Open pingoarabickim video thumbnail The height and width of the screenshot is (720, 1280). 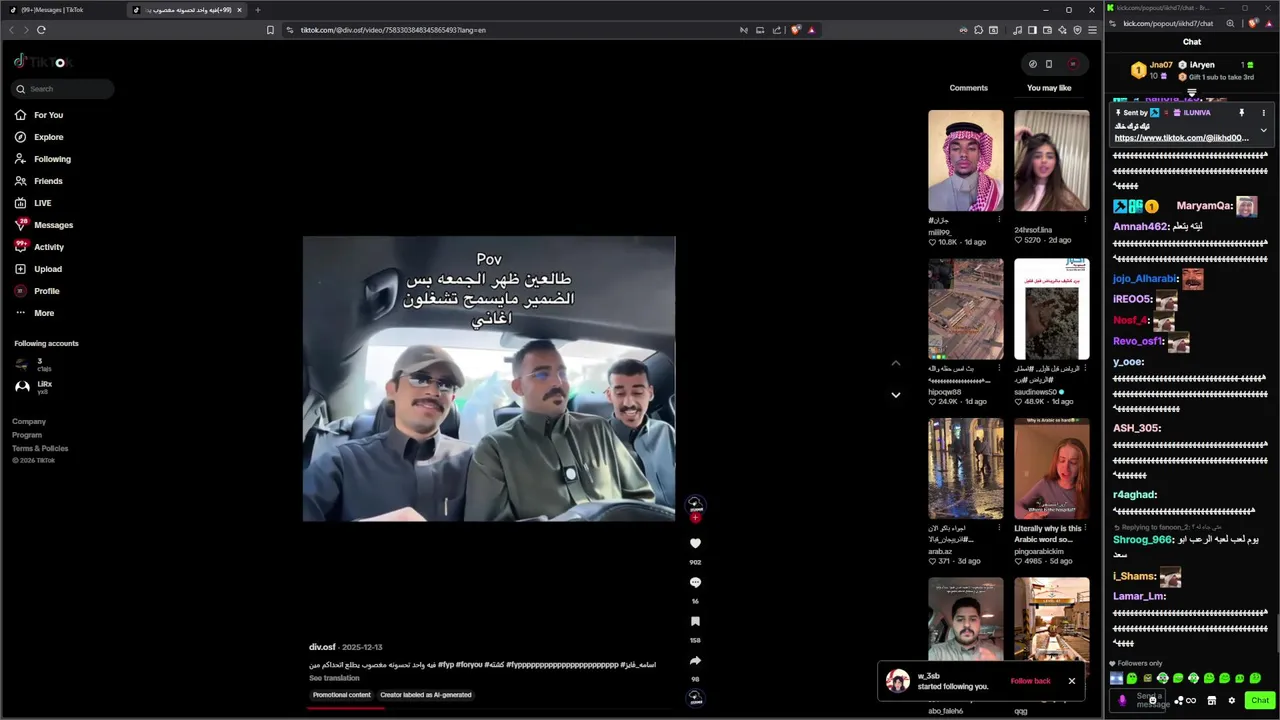click(1052, 469)
